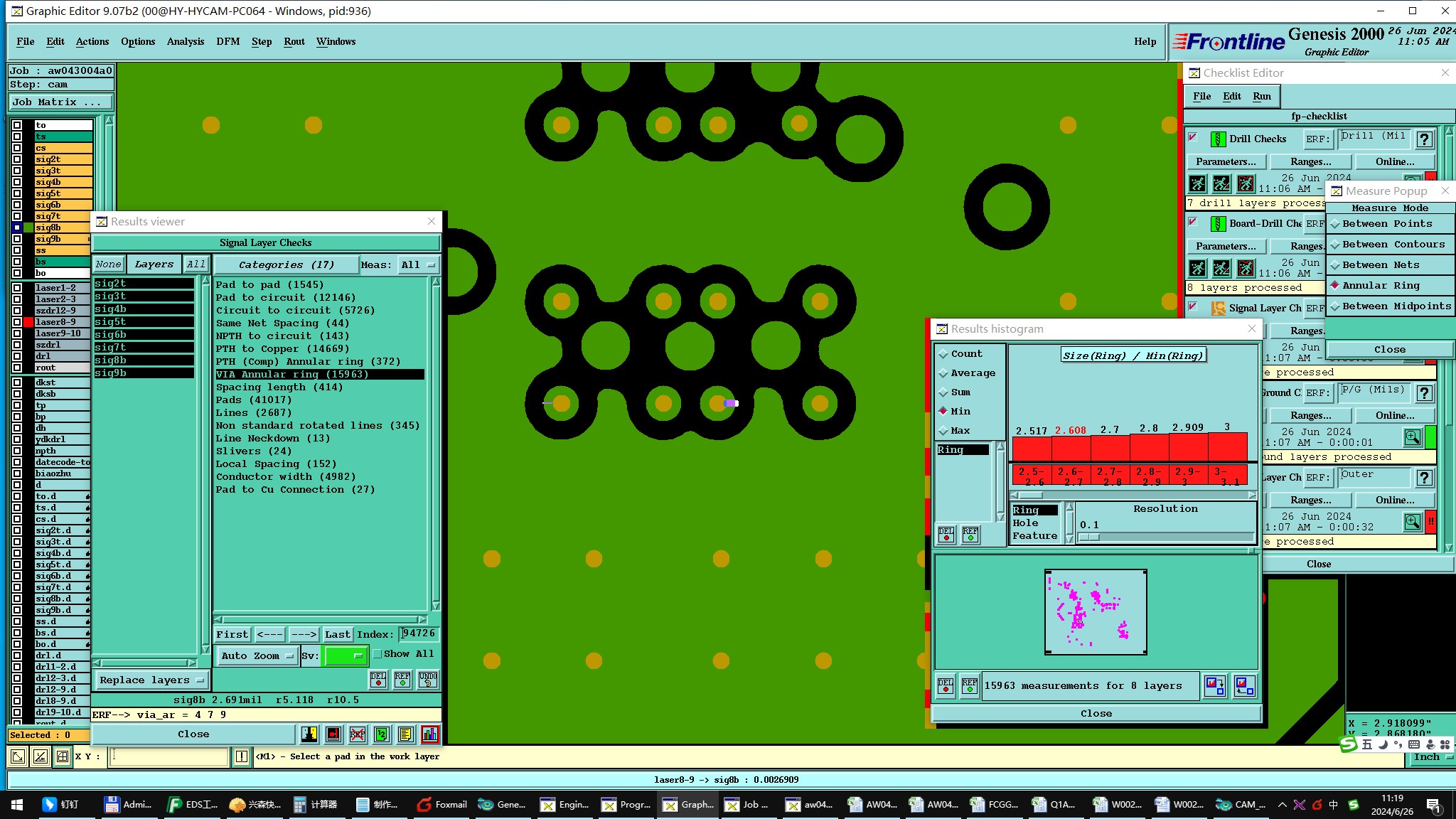Click the Drill Checks help question mark

[1424, 140]
